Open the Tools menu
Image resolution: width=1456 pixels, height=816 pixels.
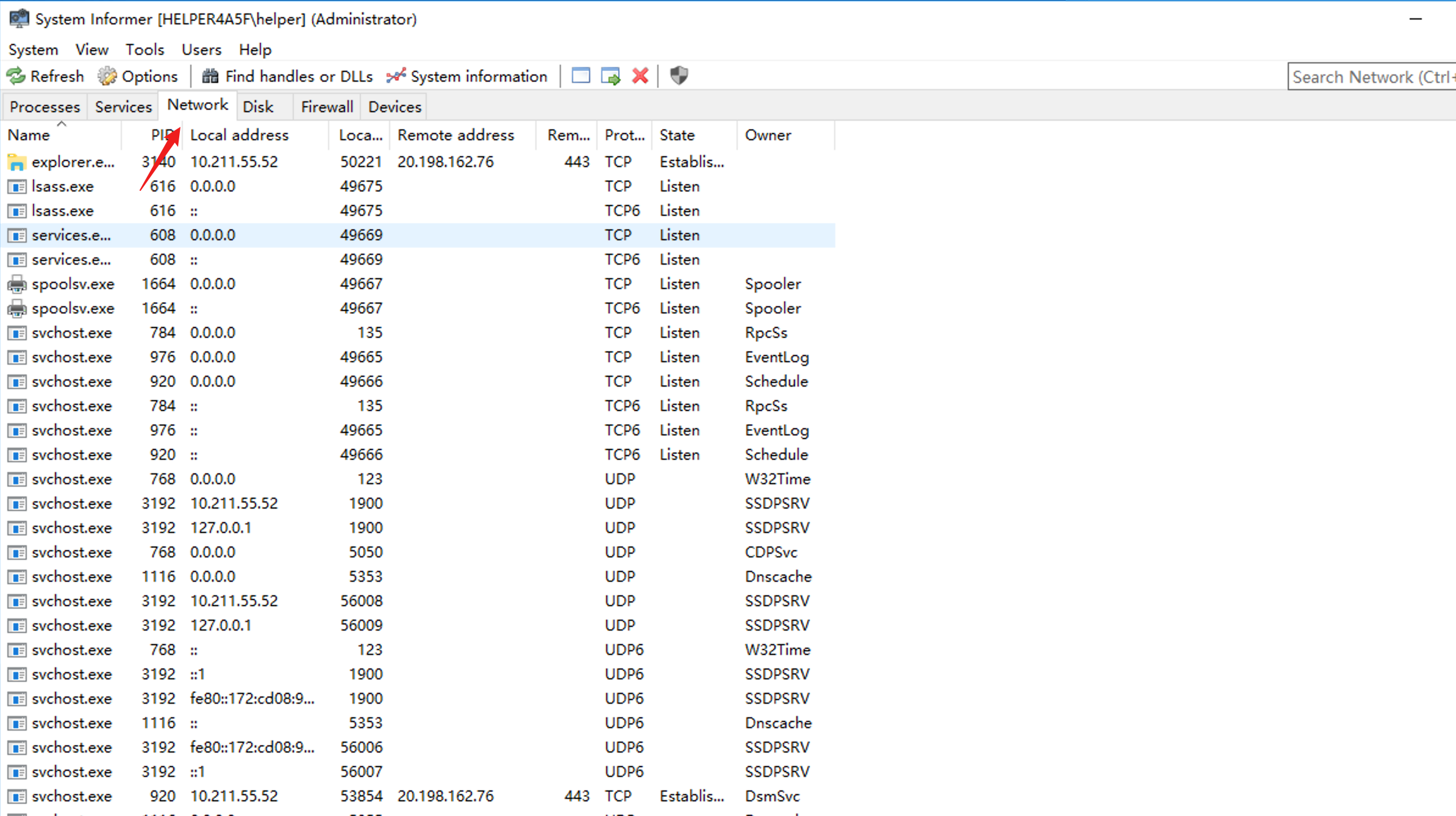coord(145,49)
